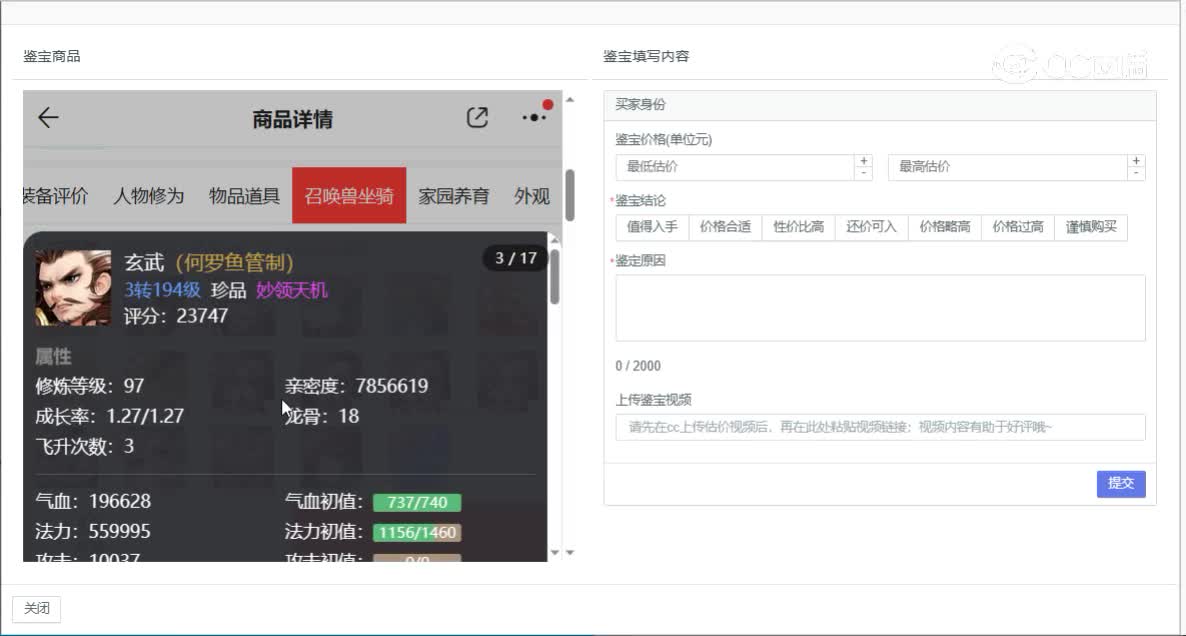Select the 值得入手 conclusion option
The image size is (1186, 636).
pyautogui.click(x=651, y=227)
